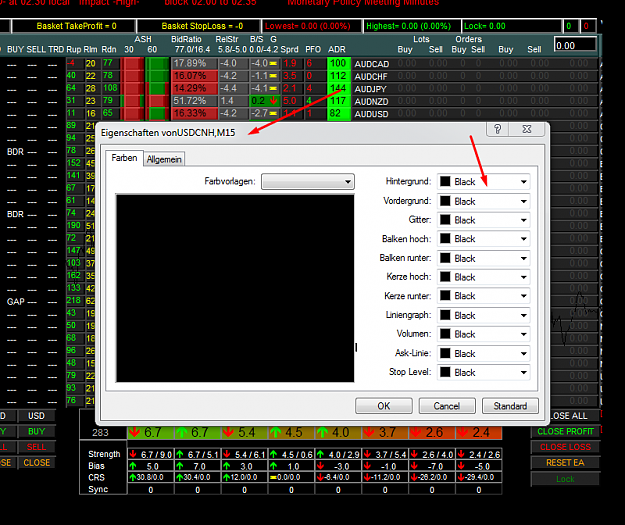Click the black Gitter color swatch
Viewport: 625px width, 525px height.
click(x=445, y=220)
